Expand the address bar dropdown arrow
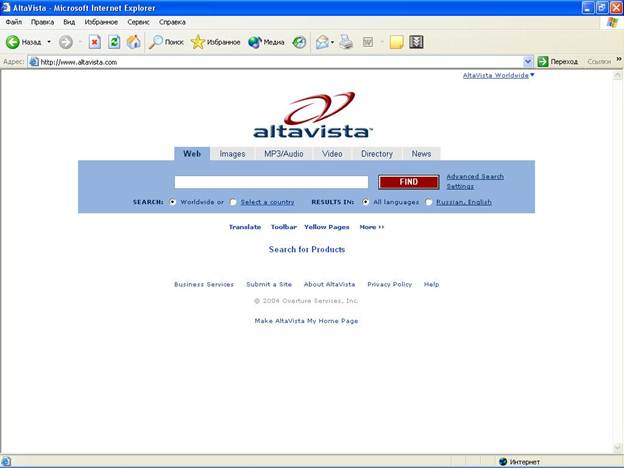 [x=528, y=62]
